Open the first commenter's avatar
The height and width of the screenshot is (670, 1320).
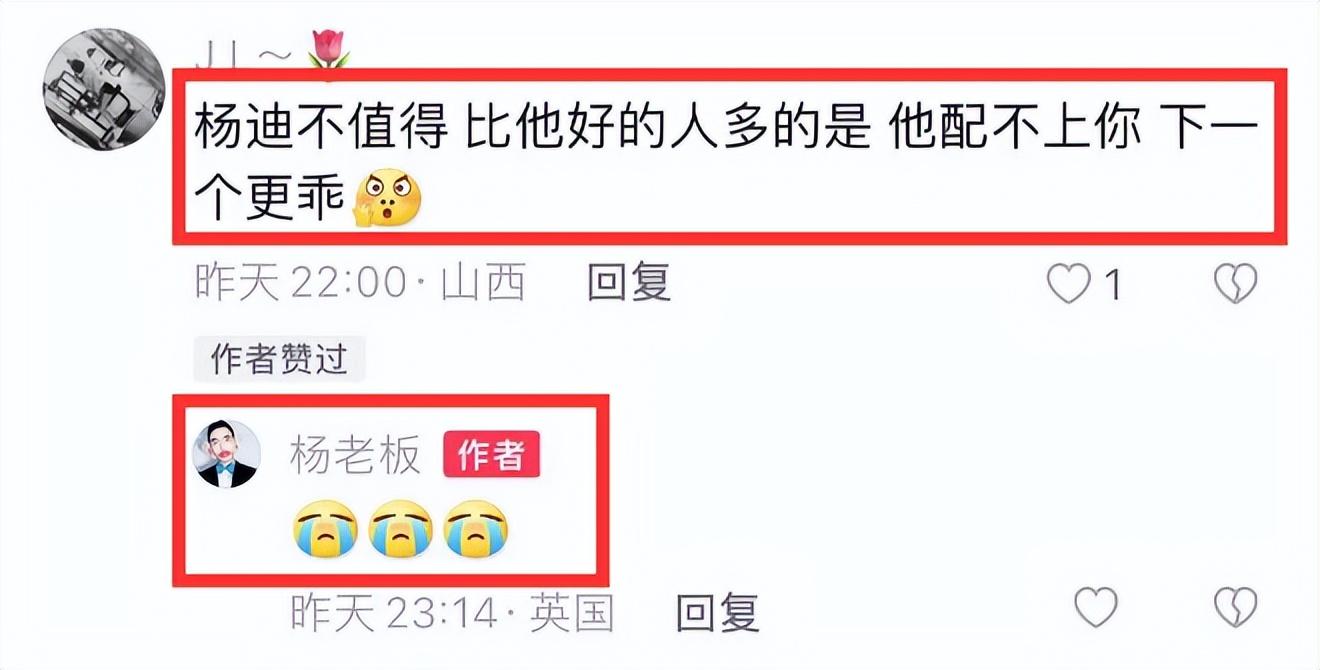click(x=104, y=89)
